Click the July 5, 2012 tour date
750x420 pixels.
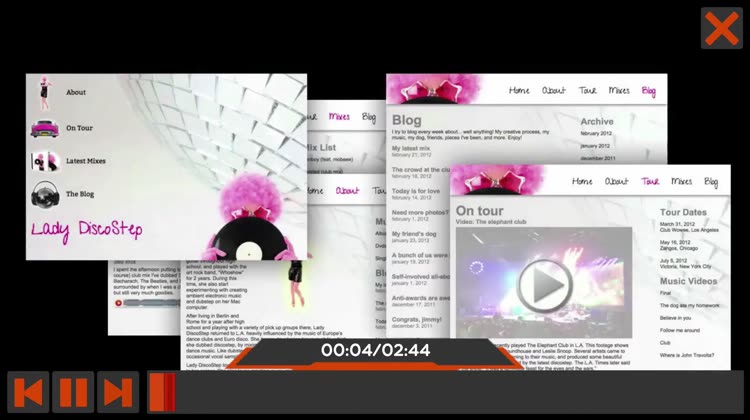click(685, 263)
